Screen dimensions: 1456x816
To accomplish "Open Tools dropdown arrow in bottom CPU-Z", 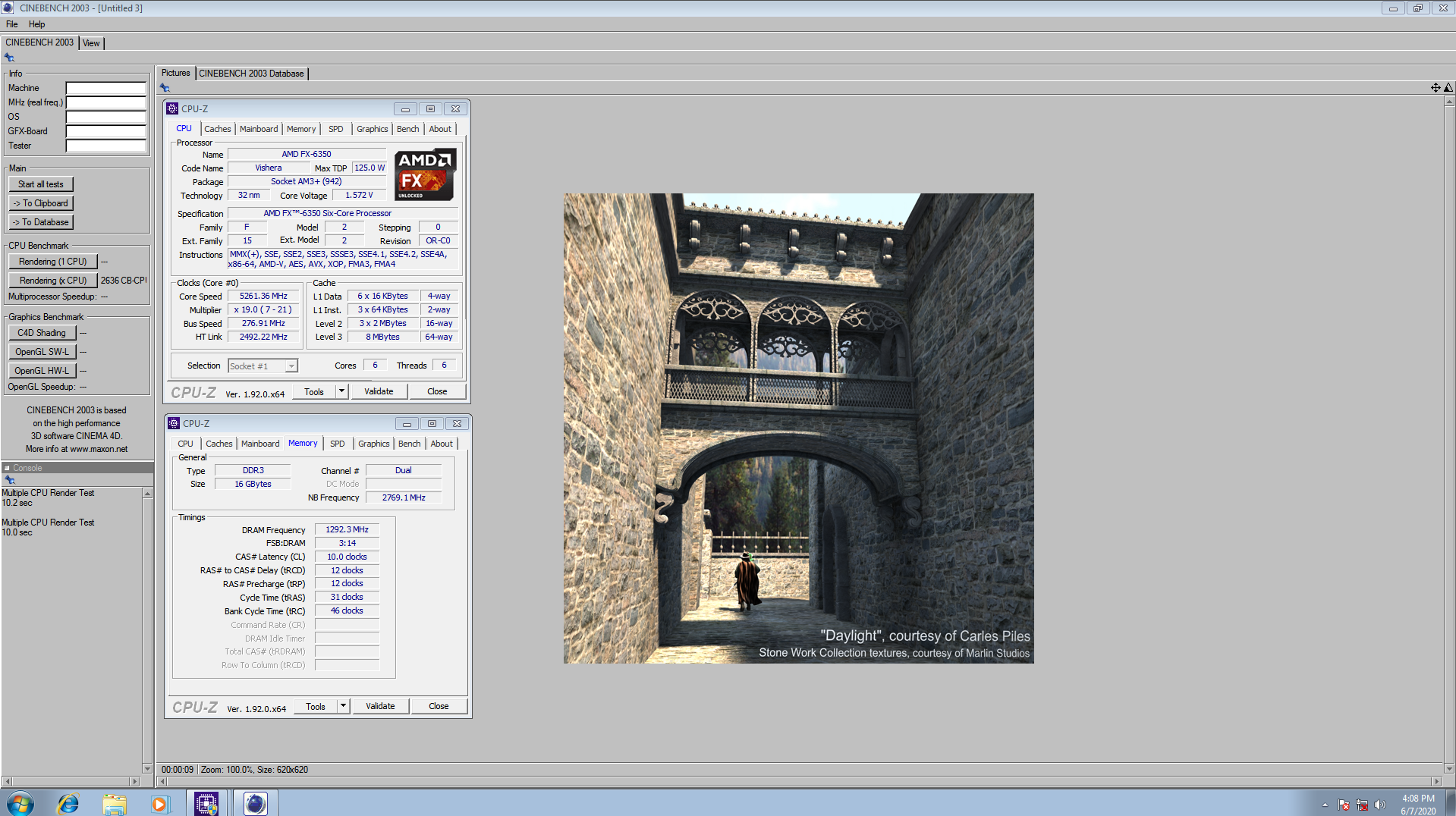I will click(x=344, y=706).
